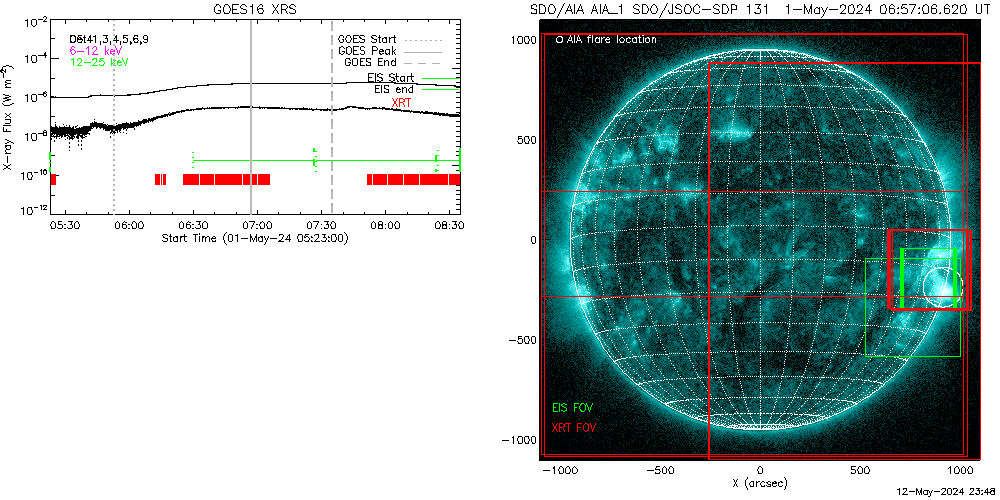Click the red XRT bar after 08:00

(x=413, y=179)
